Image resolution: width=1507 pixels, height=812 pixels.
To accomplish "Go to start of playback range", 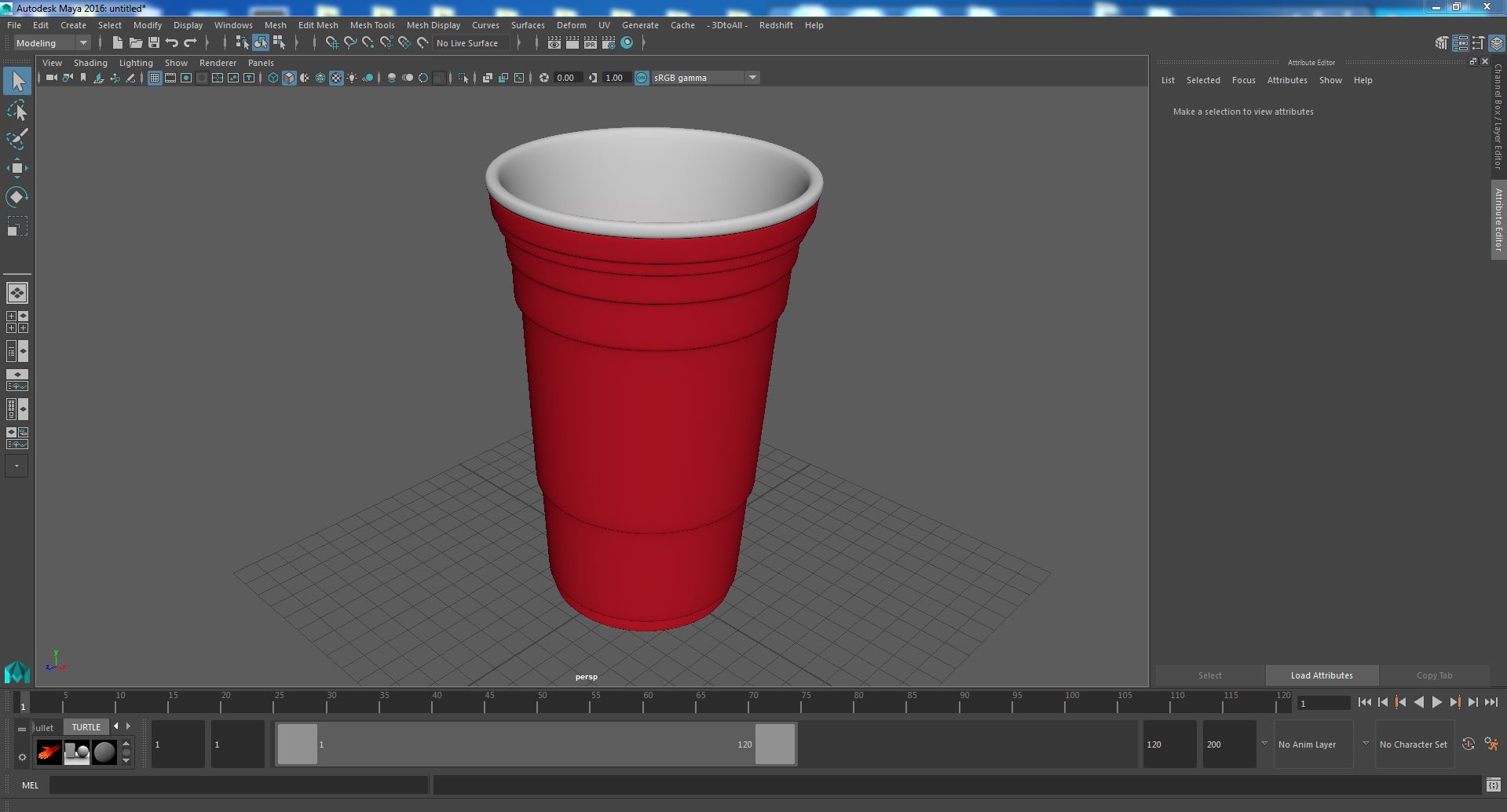I will pos(1364,703).
